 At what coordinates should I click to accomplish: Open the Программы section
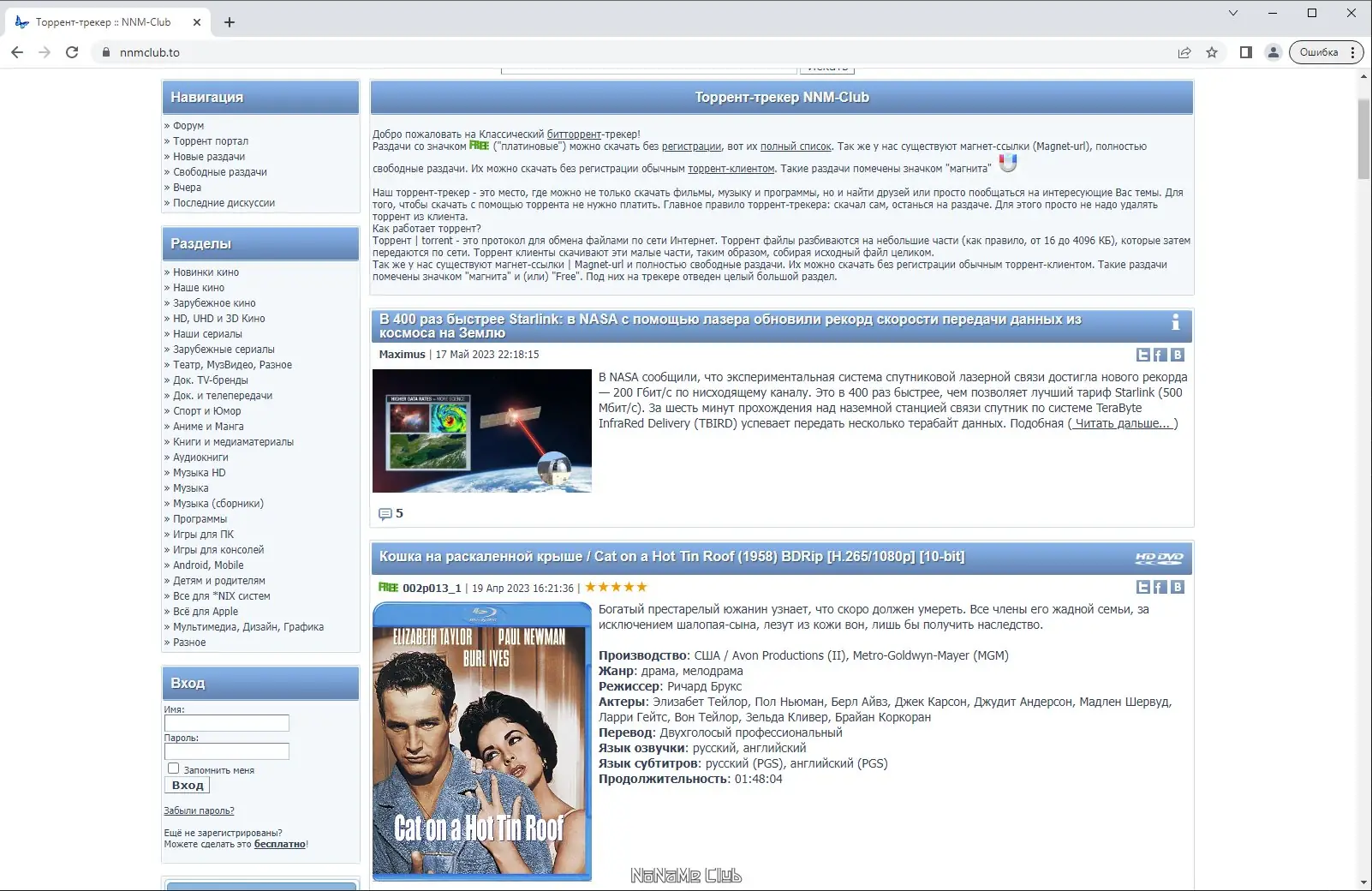[x=200, y=519]
